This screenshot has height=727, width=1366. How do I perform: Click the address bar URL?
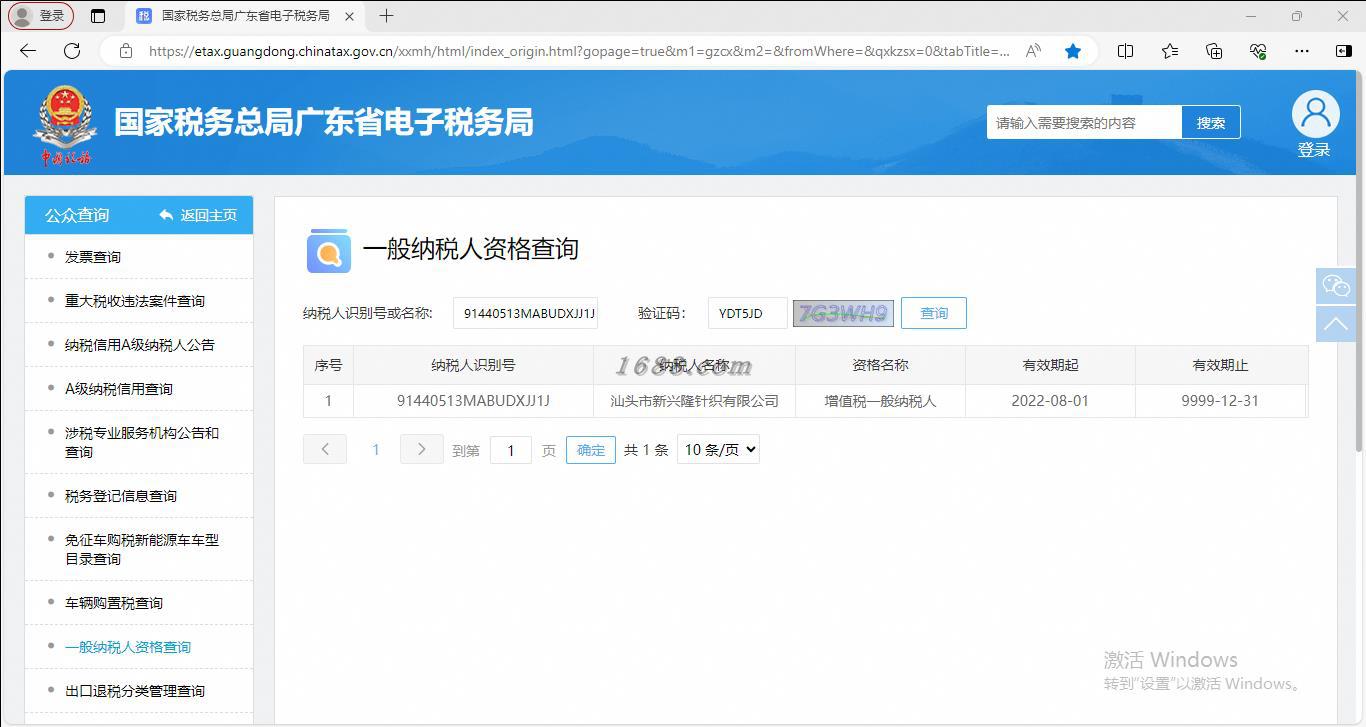click(579, 51)
